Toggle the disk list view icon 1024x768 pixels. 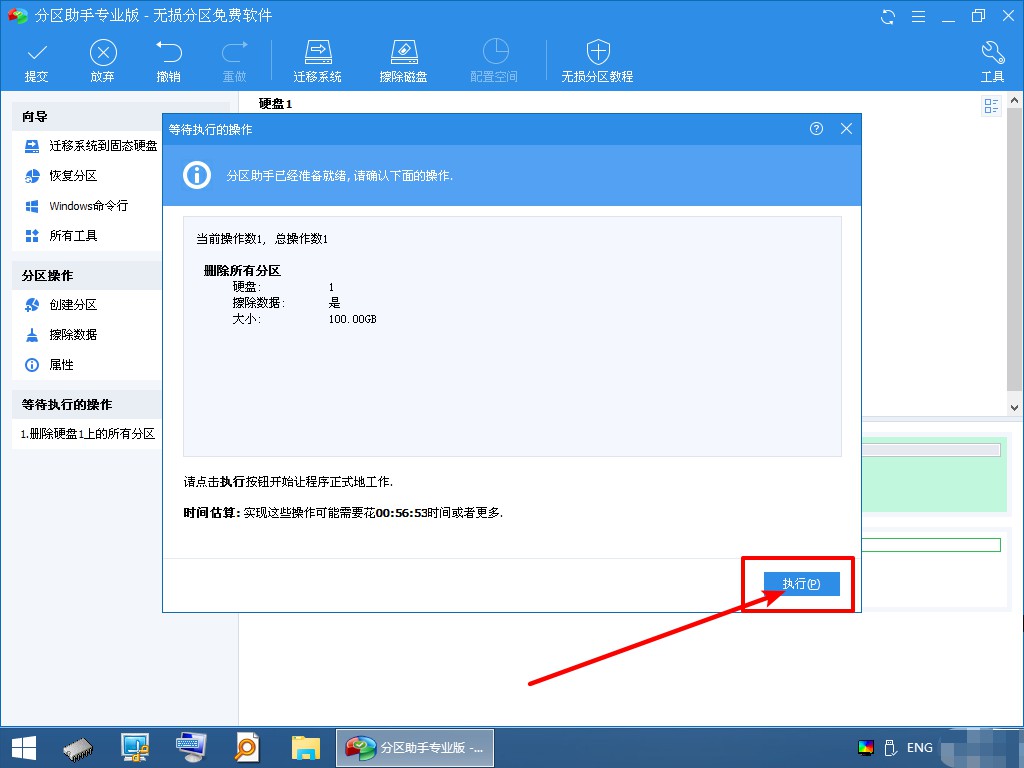991,106
